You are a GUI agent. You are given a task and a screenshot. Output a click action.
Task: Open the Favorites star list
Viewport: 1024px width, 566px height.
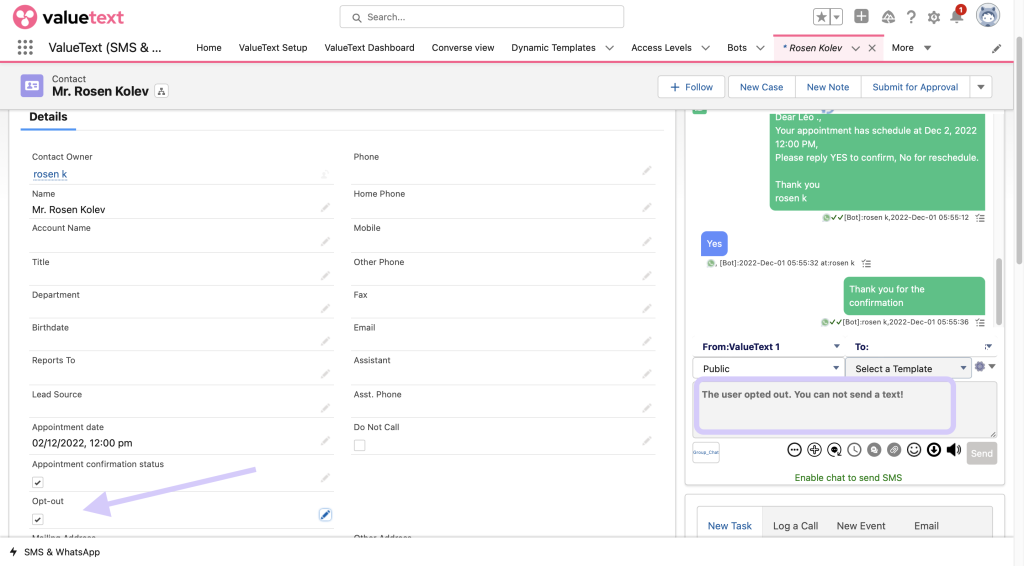pyautogui.click(x=822, y=17)
